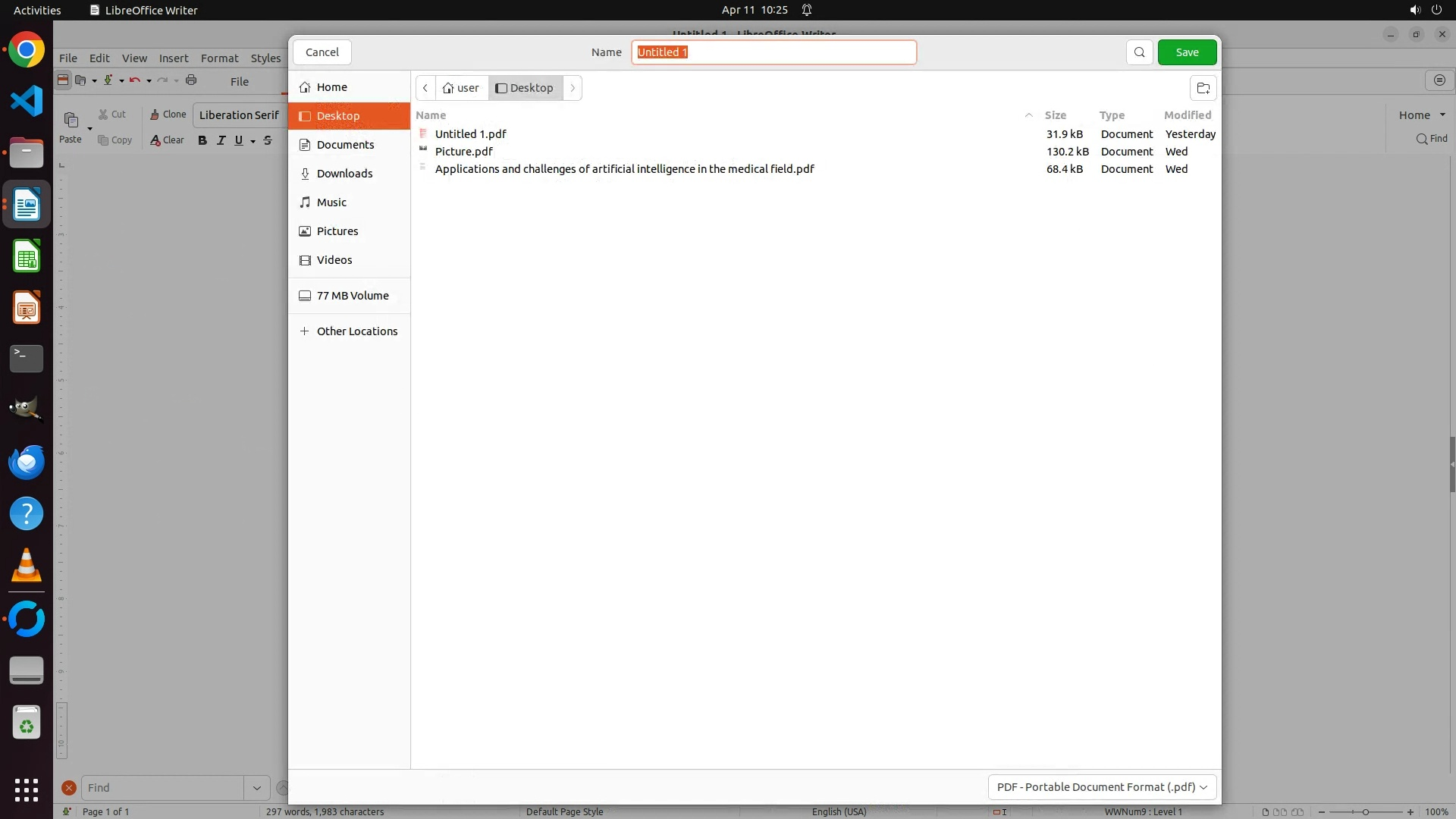Go forward with right arrow in path bar

[x=573, y=88]
